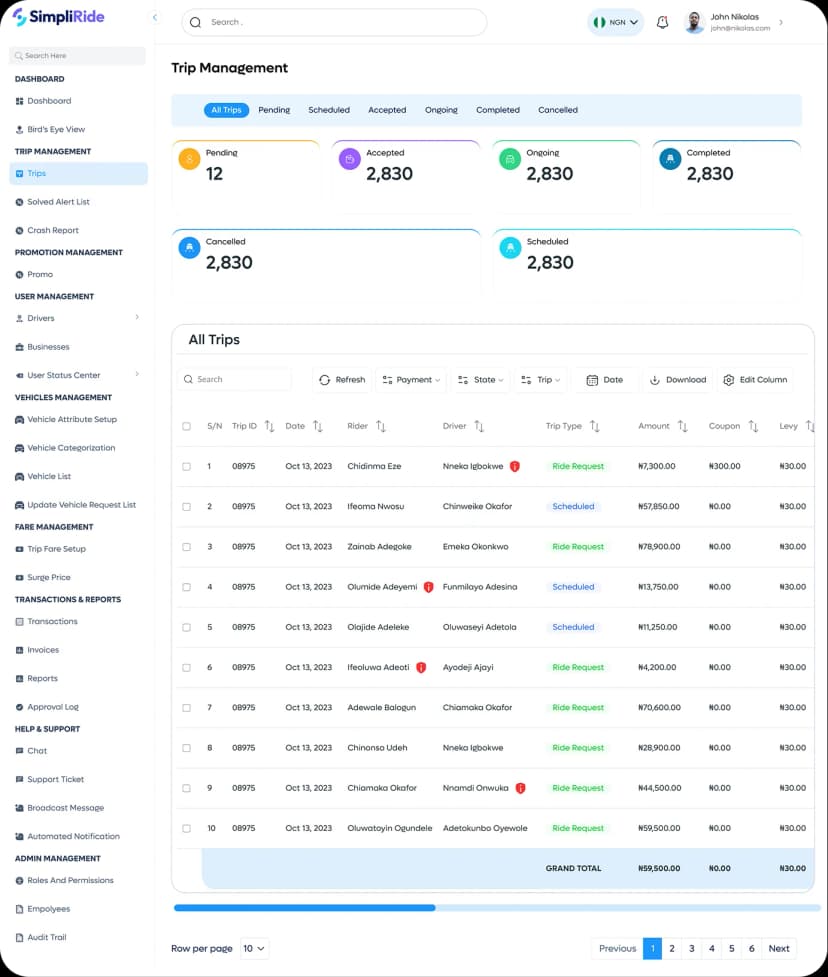Image resolution: width=828 pixels, height=977 pixels.
Task: Click the orange Pending card icon
Action: coord(189,159)
